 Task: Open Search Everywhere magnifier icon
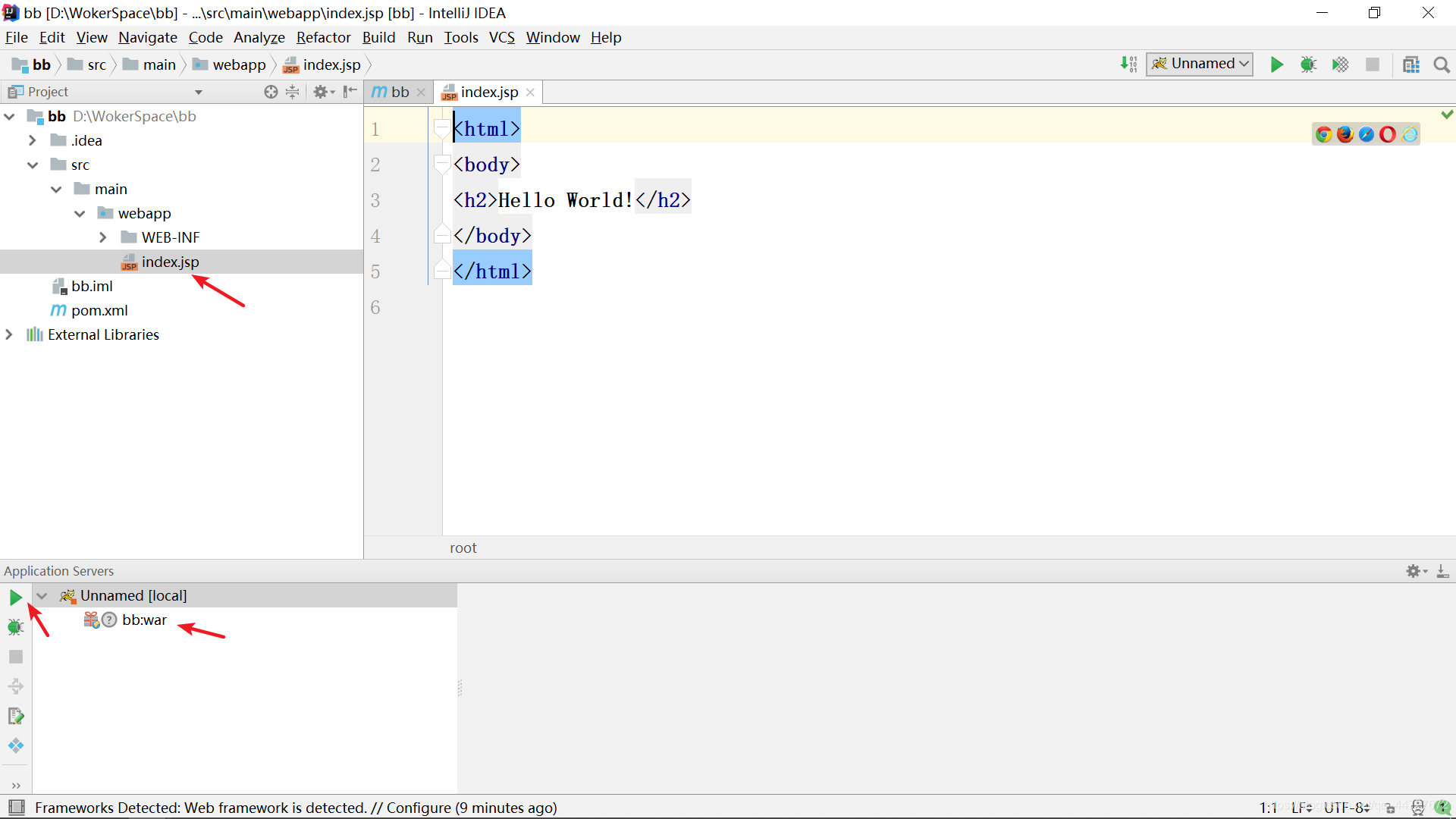(x=1442, y=64)
